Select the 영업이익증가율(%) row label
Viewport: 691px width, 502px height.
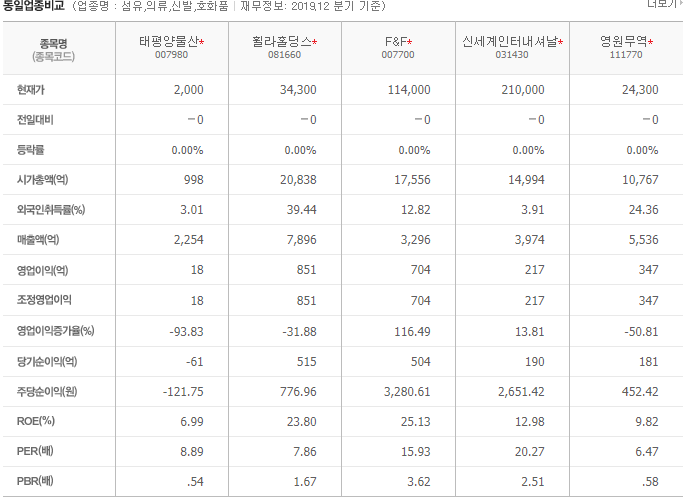pyautogui.click(x=56, y=331)
